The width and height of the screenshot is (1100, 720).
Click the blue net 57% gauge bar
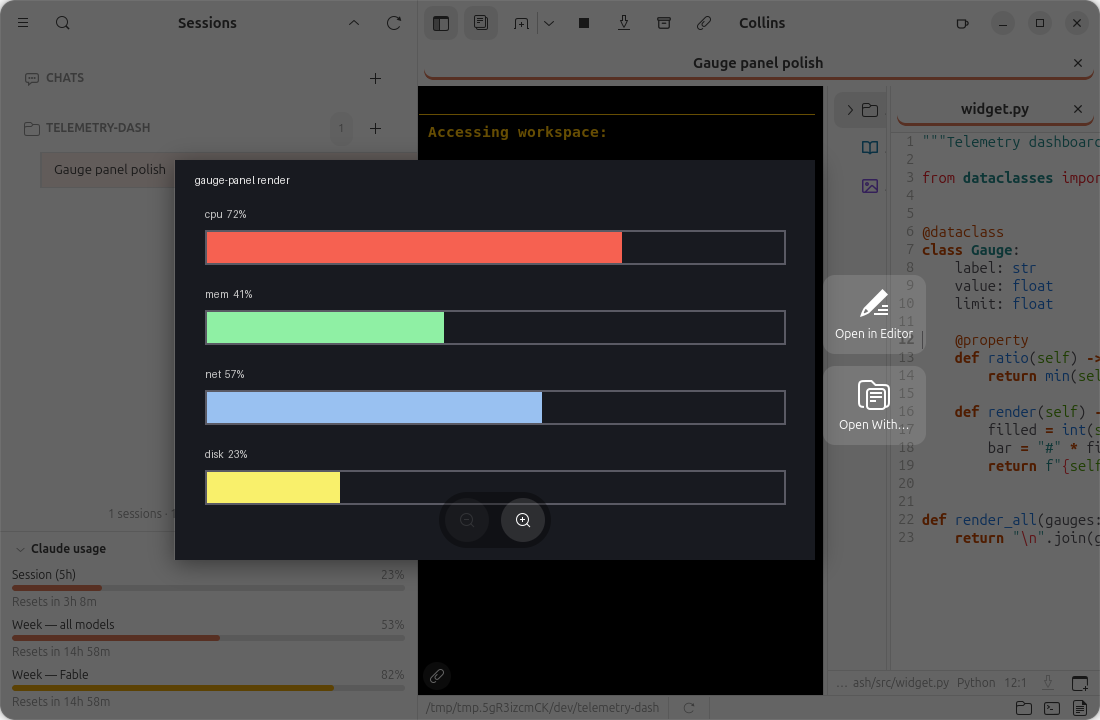coord(374,408)
